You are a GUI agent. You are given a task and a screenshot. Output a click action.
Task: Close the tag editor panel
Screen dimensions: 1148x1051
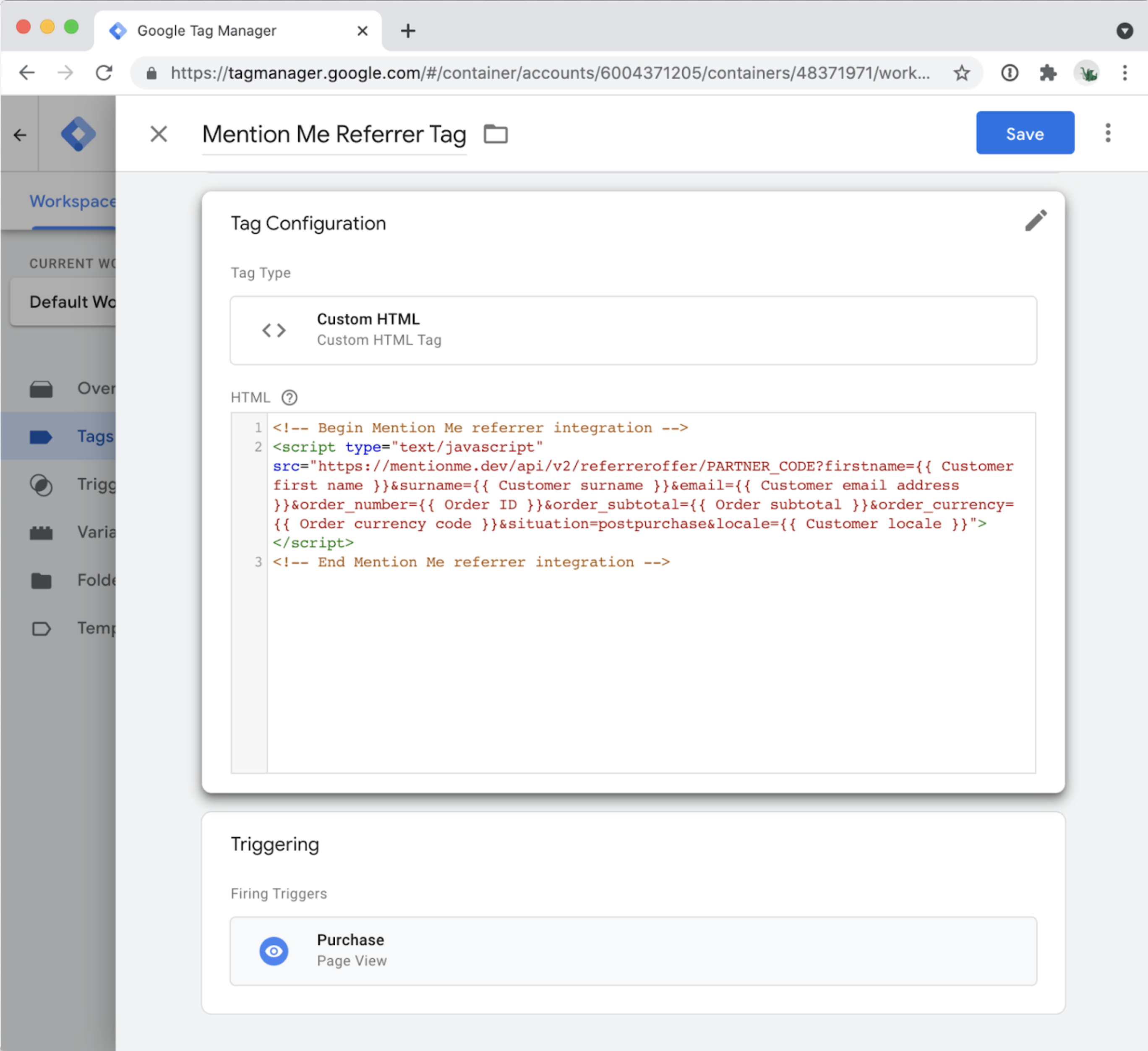(158, 134)
